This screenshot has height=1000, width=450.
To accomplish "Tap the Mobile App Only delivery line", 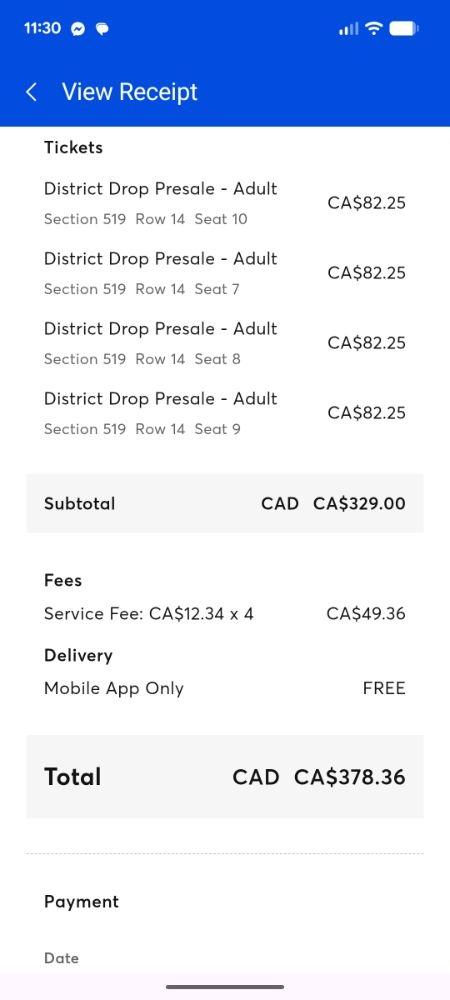I will pyautogui.click(x=224, y=688).
